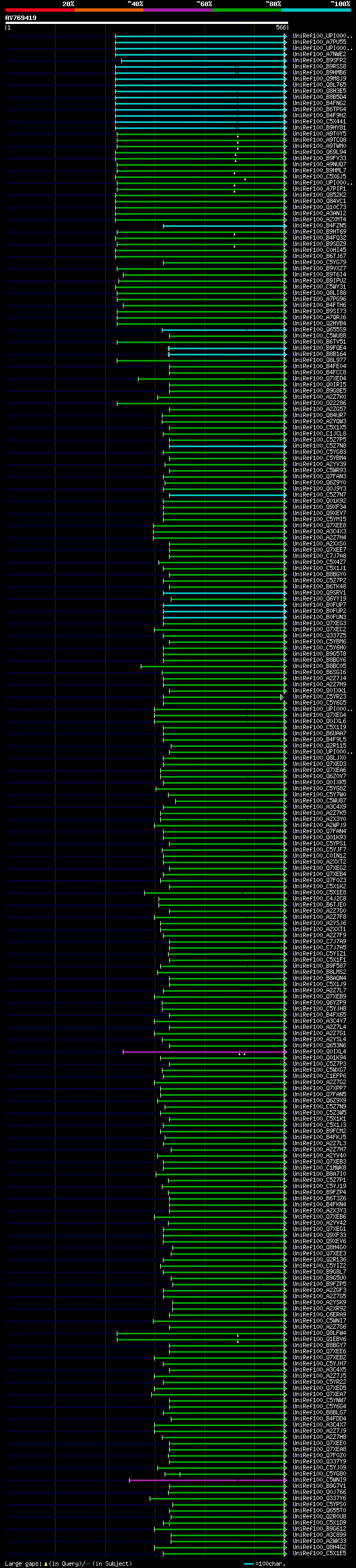Select the UniRef100_B9SDZ9 label
This screenshot has width=356, height=1568.
click(319, 244)
